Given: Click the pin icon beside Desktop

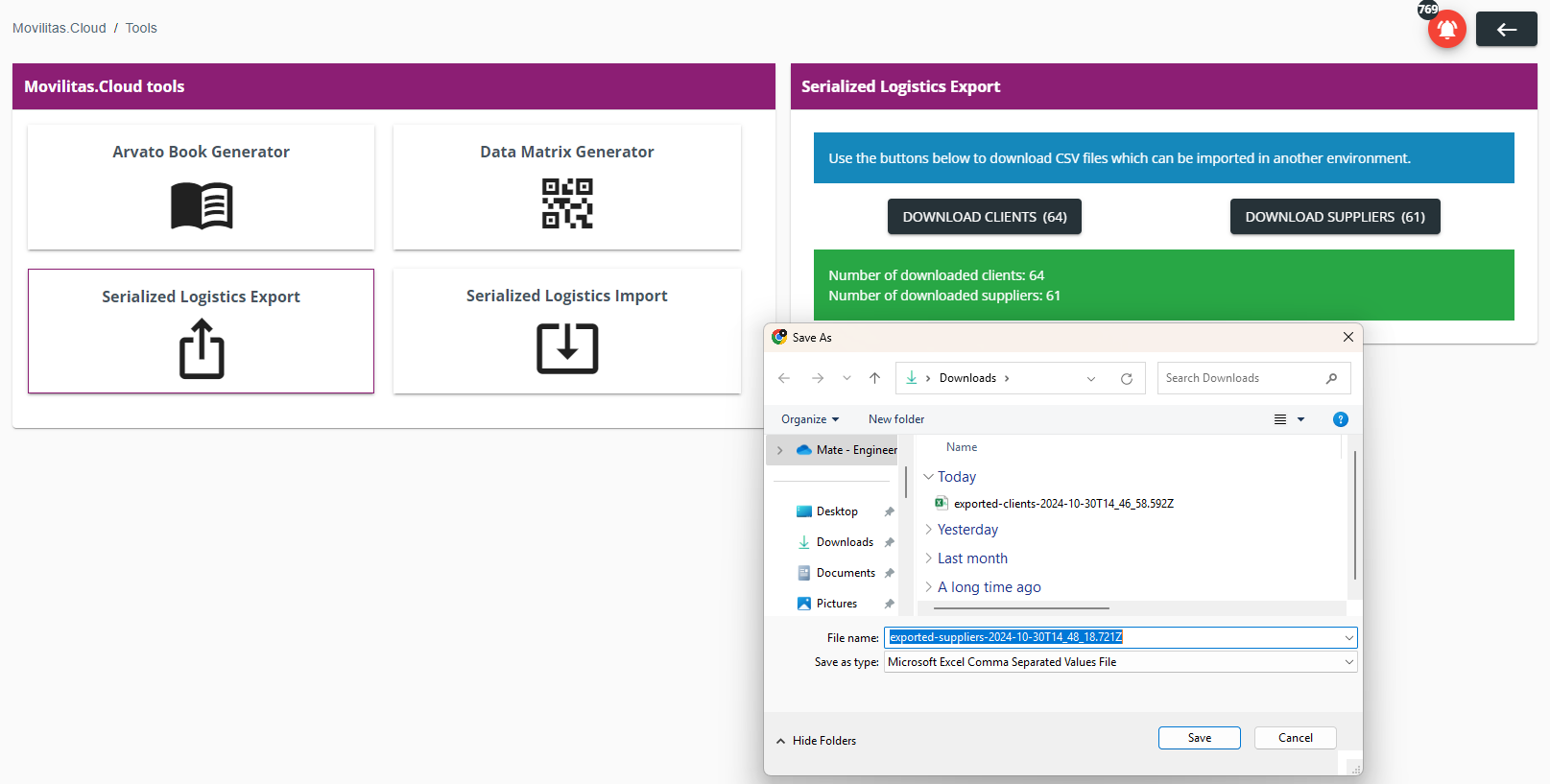Looking at the screenshot, I should [889, 511].
